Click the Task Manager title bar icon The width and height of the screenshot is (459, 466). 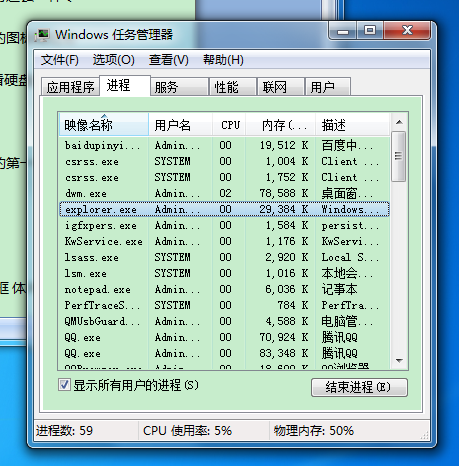click(42, 35)
